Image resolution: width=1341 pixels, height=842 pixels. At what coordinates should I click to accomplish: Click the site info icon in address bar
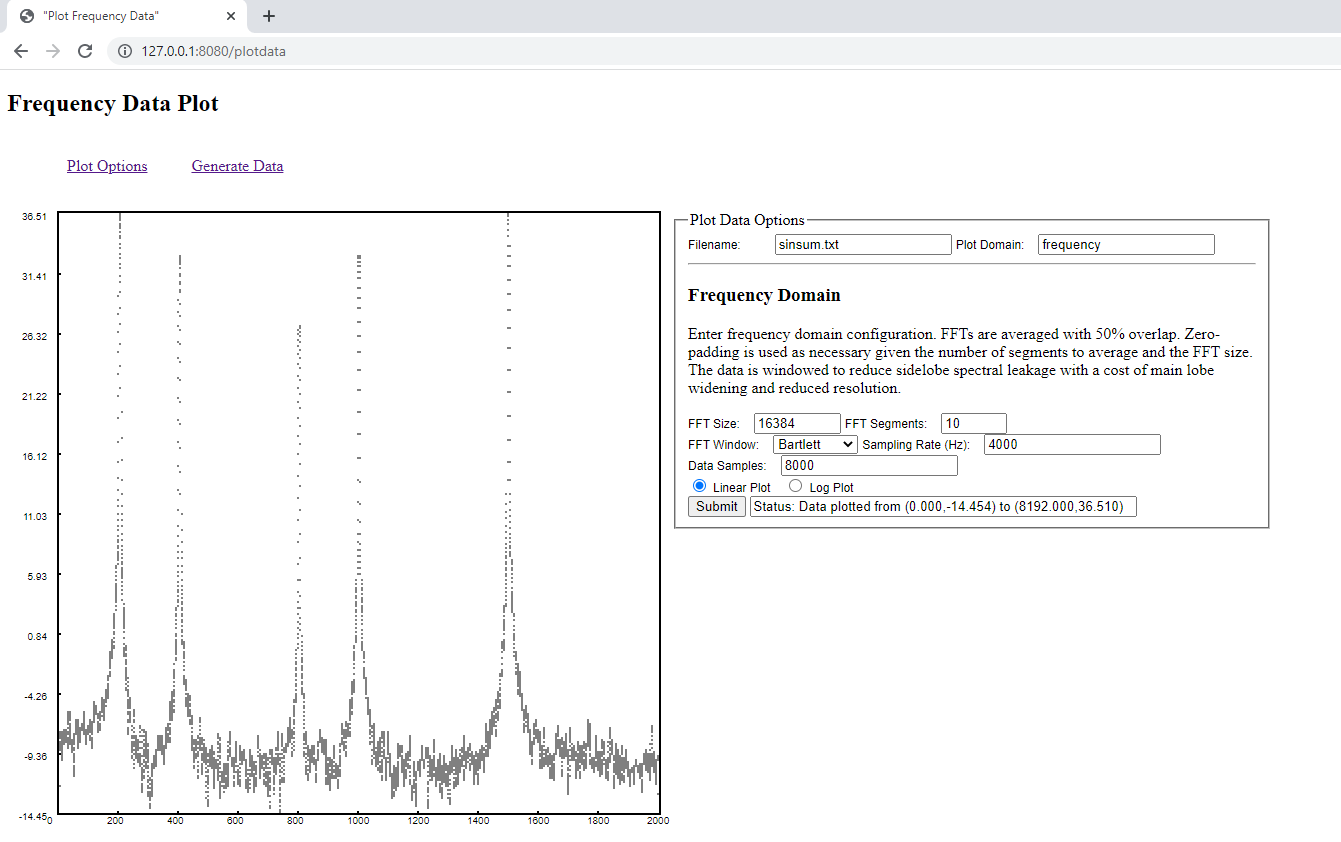coord(125,51)
